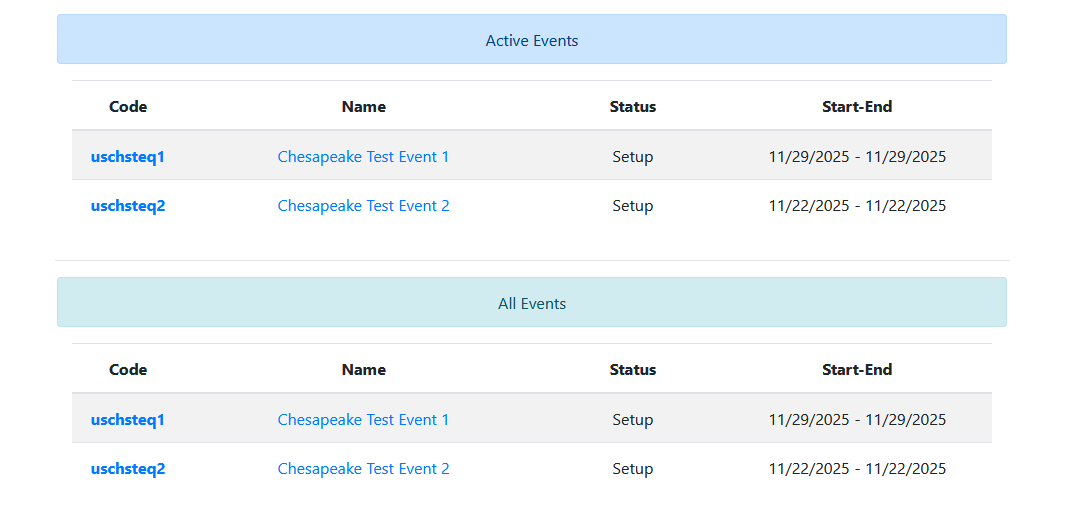Screen dimensions: 1066x520
Task: Click Code column header in Active Events table
Action: [x=128, y=107]
